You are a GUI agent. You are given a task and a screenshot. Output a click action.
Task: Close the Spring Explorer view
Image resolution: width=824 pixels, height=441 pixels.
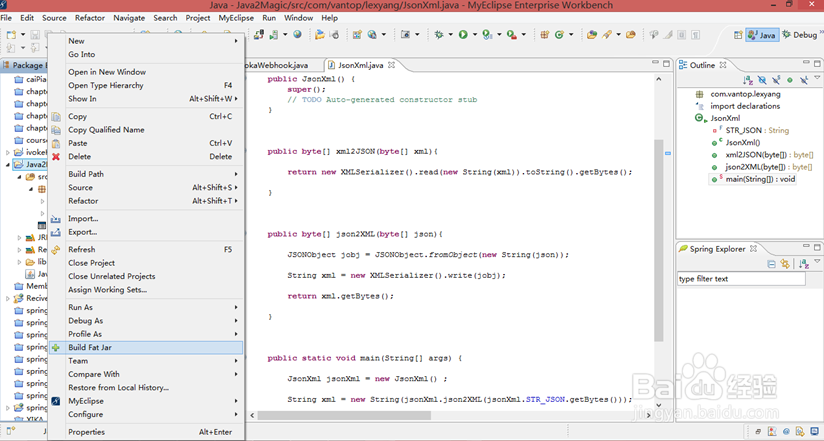[753, 249]
